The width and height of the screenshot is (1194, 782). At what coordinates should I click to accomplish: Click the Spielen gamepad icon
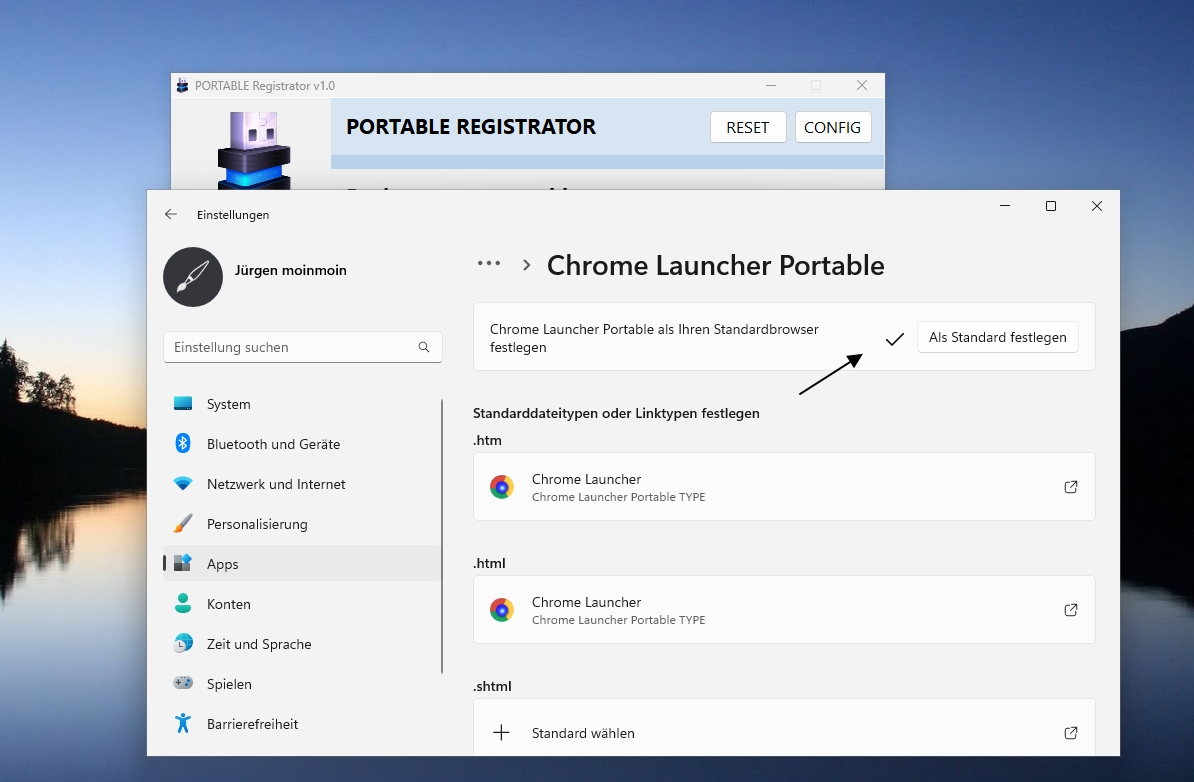coord(183,683)
